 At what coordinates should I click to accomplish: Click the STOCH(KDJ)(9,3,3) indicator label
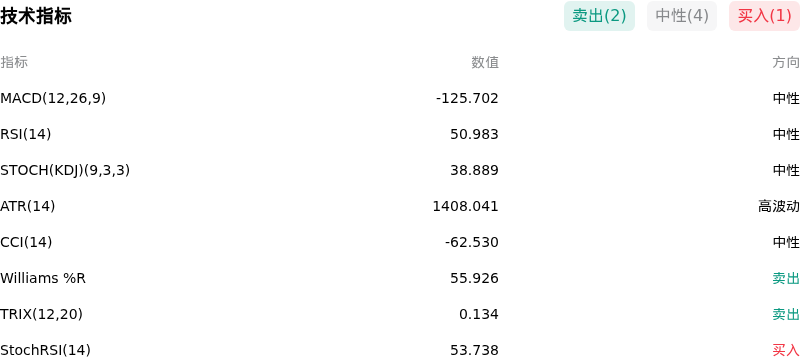[x=65, y=170]
